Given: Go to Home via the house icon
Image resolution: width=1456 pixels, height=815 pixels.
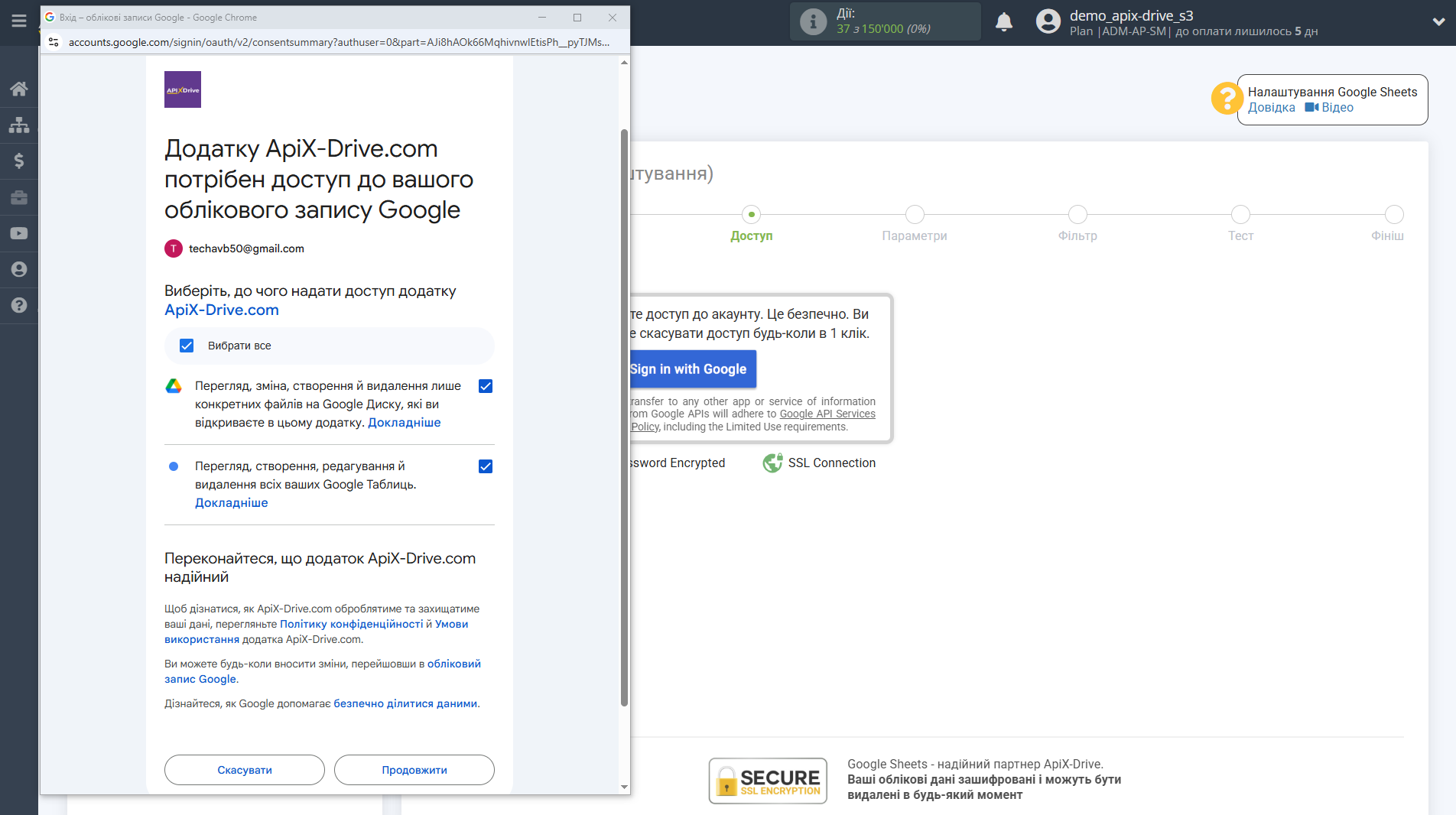Looking at the screenshot, I should (x=19, y=89).
